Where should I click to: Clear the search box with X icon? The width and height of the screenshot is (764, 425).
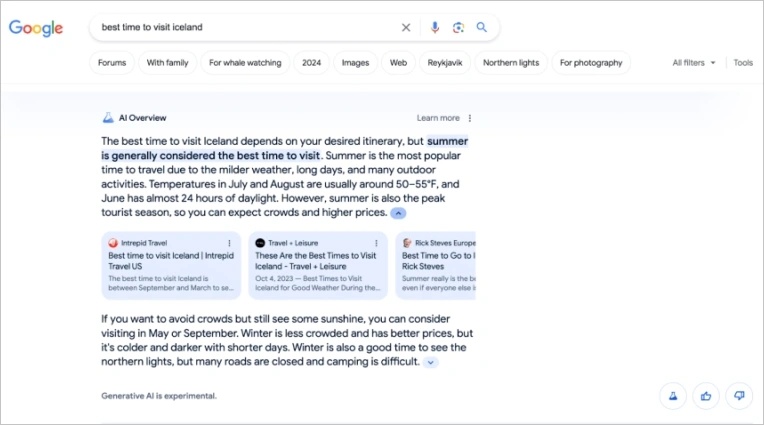click(405, 27)
